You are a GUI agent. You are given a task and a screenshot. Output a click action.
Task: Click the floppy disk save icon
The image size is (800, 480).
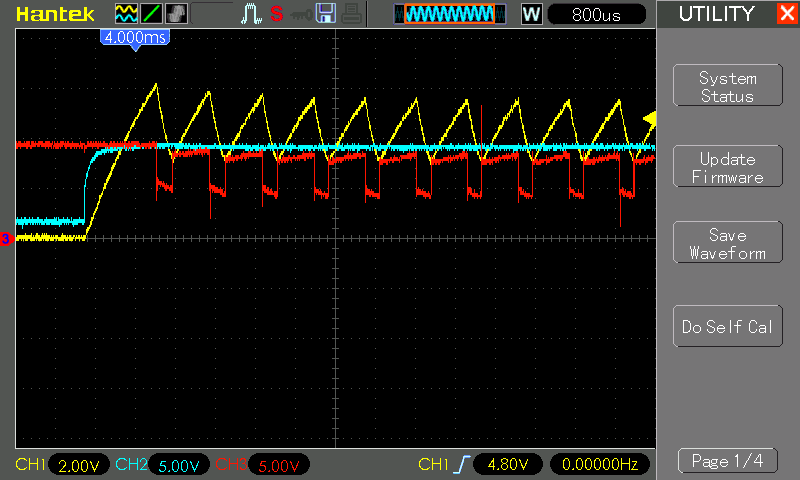click(325, 14)
